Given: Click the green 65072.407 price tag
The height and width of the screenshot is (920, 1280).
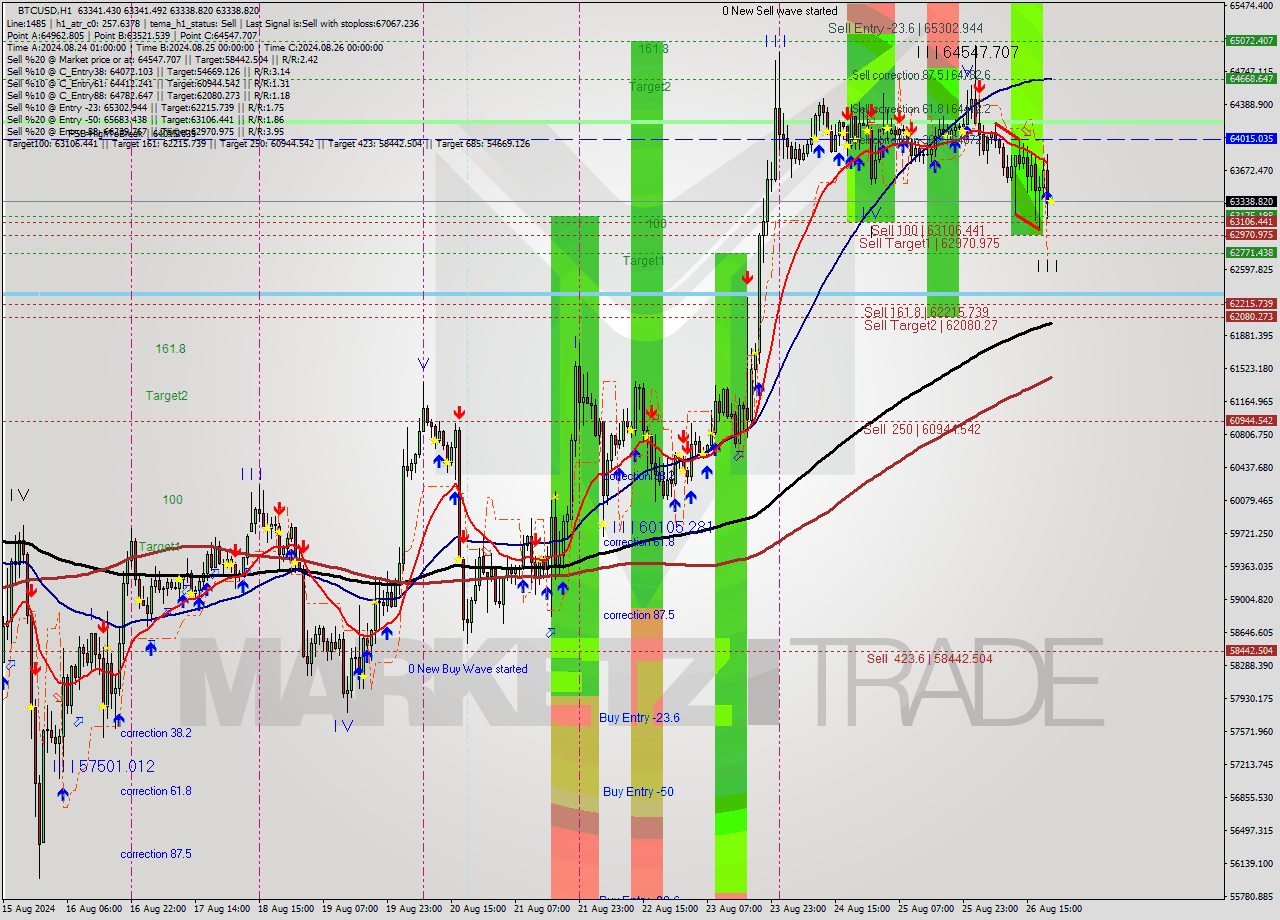Looking at the screenshot, I should pyautogui.click(x=1251, y=41).
